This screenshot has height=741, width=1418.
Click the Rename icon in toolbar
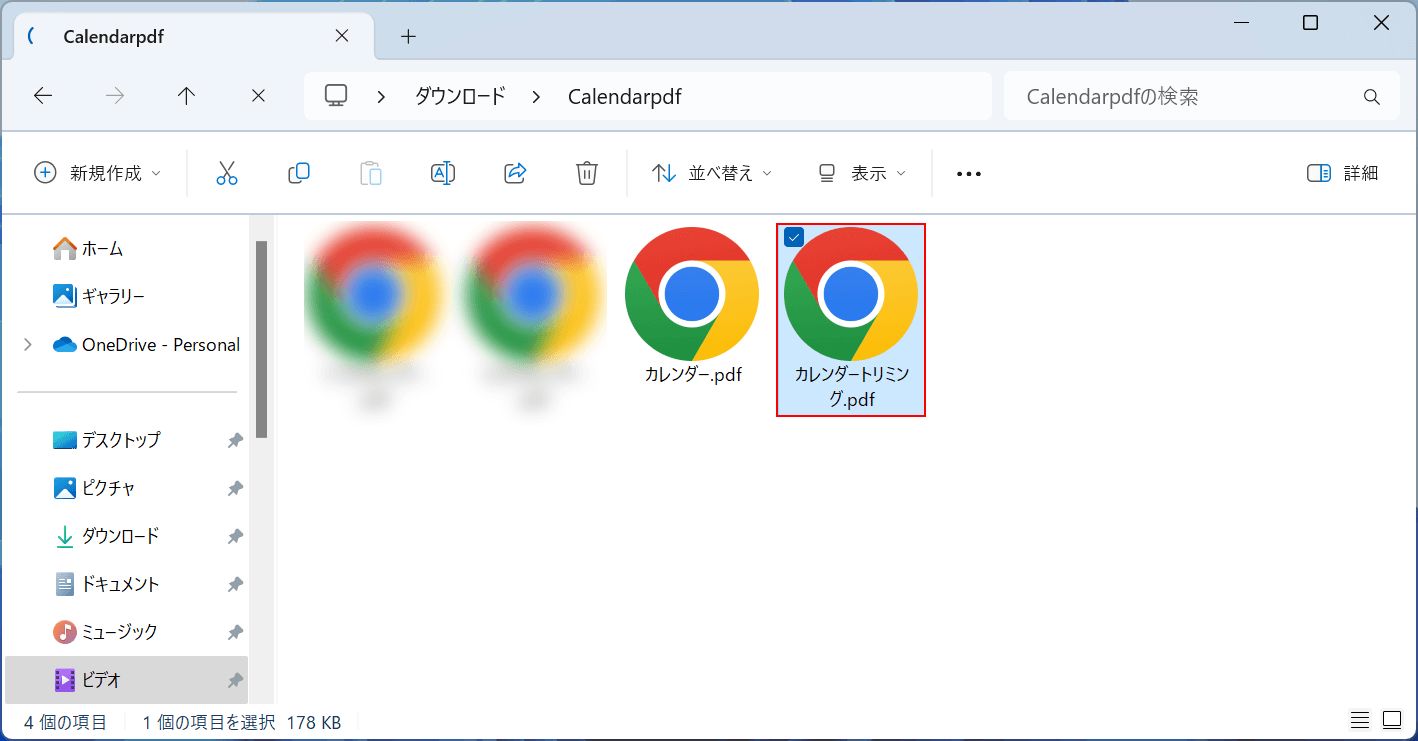(x=442, y=173)
